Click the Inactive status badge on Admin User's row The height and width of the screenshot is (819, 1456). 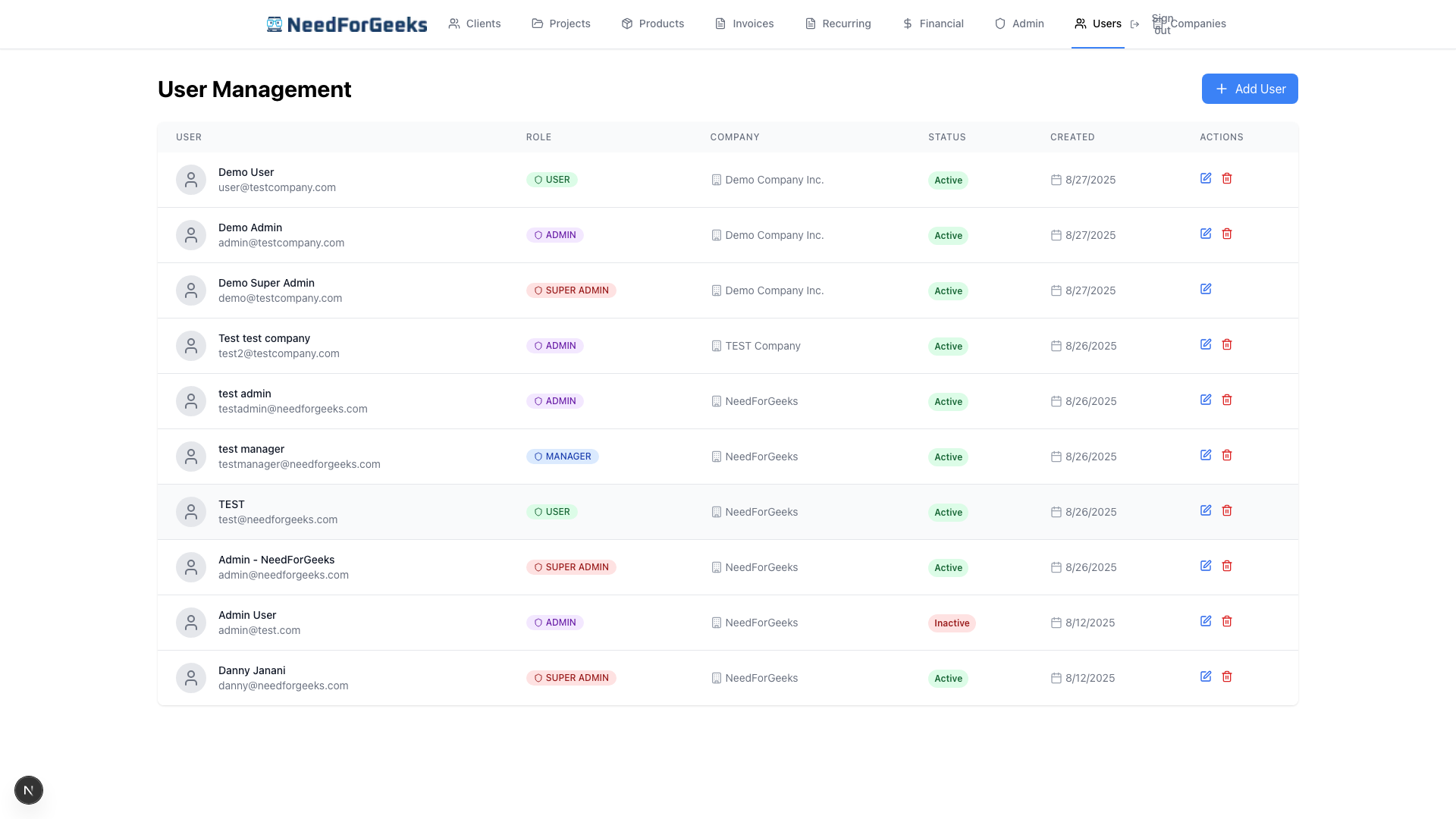click(951, 623)
